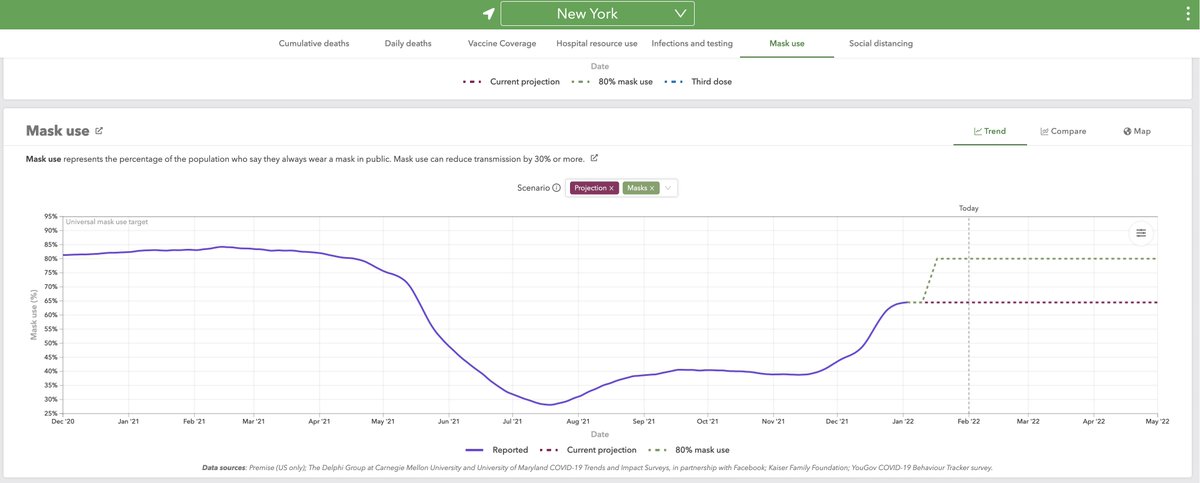Click the Data sources footnote text

point(596,467)
